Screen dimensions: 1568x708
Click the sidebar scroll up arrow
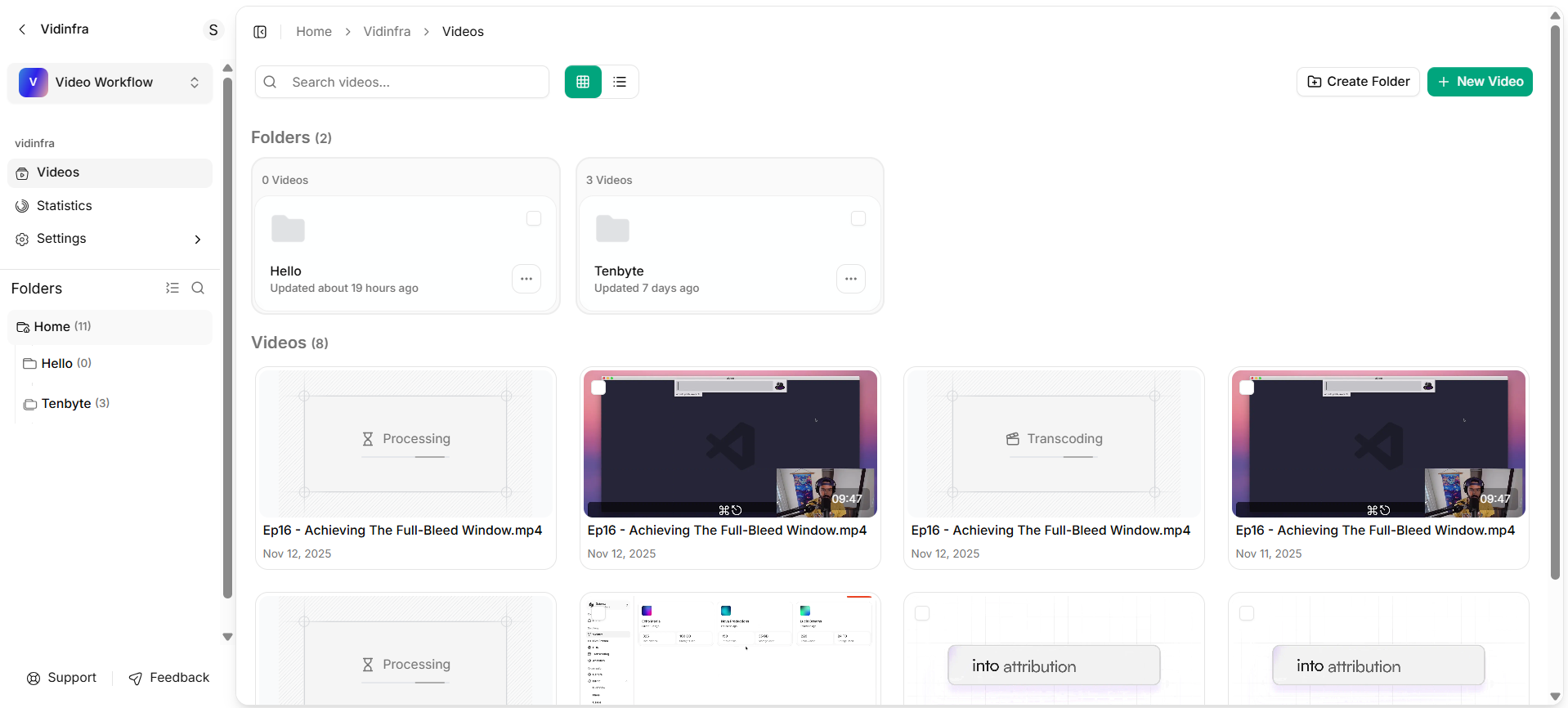[227, 69]
